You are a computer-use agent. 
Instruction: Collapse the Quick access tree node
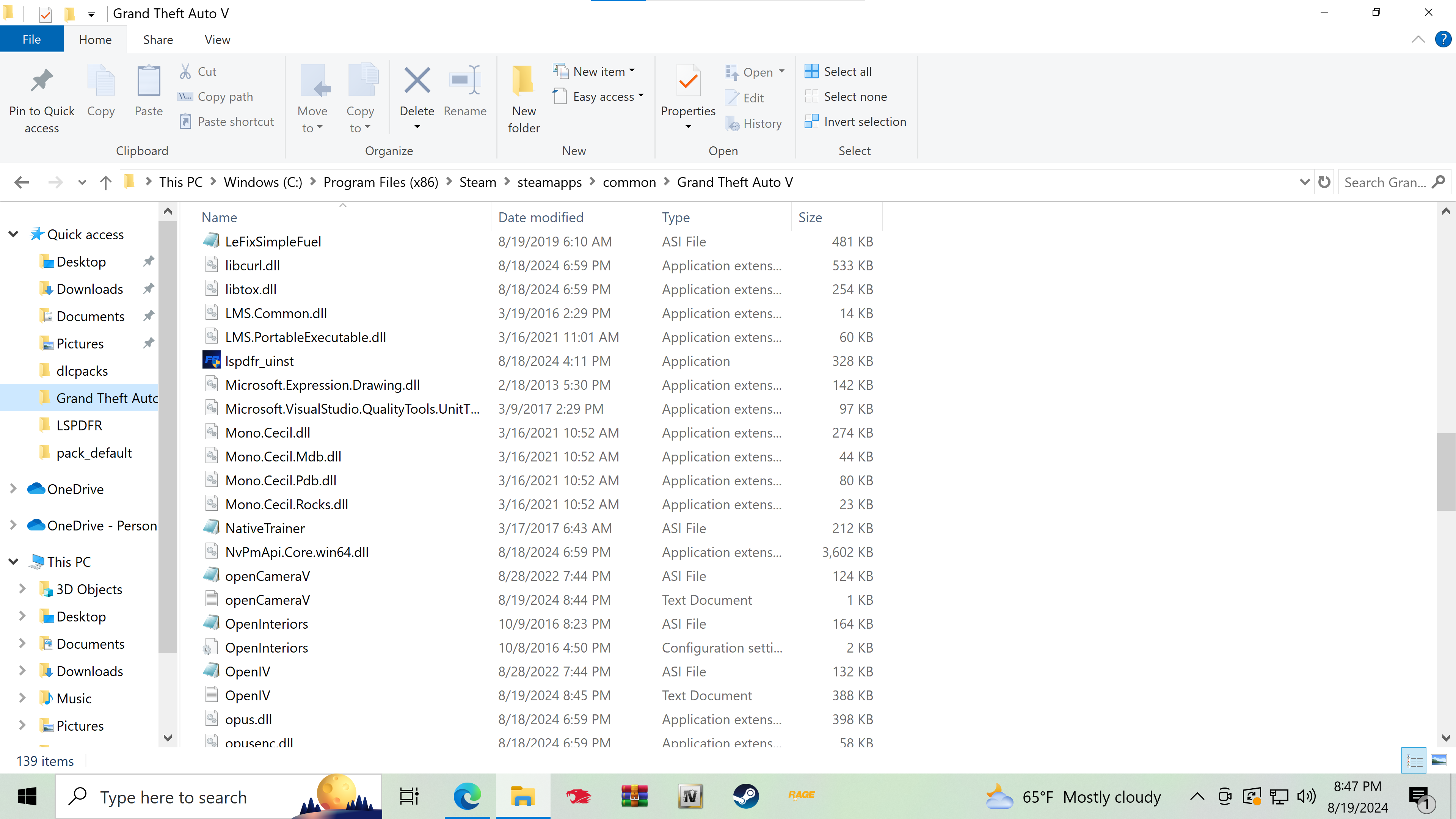click(x=14, y=234)
